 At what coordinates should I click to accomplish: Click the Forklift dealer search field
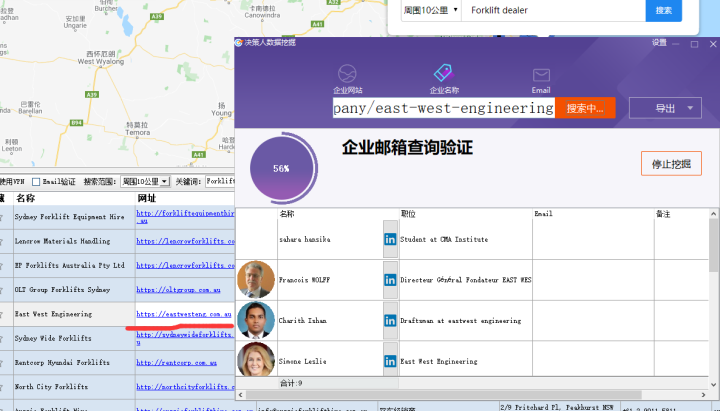[553, 10]
